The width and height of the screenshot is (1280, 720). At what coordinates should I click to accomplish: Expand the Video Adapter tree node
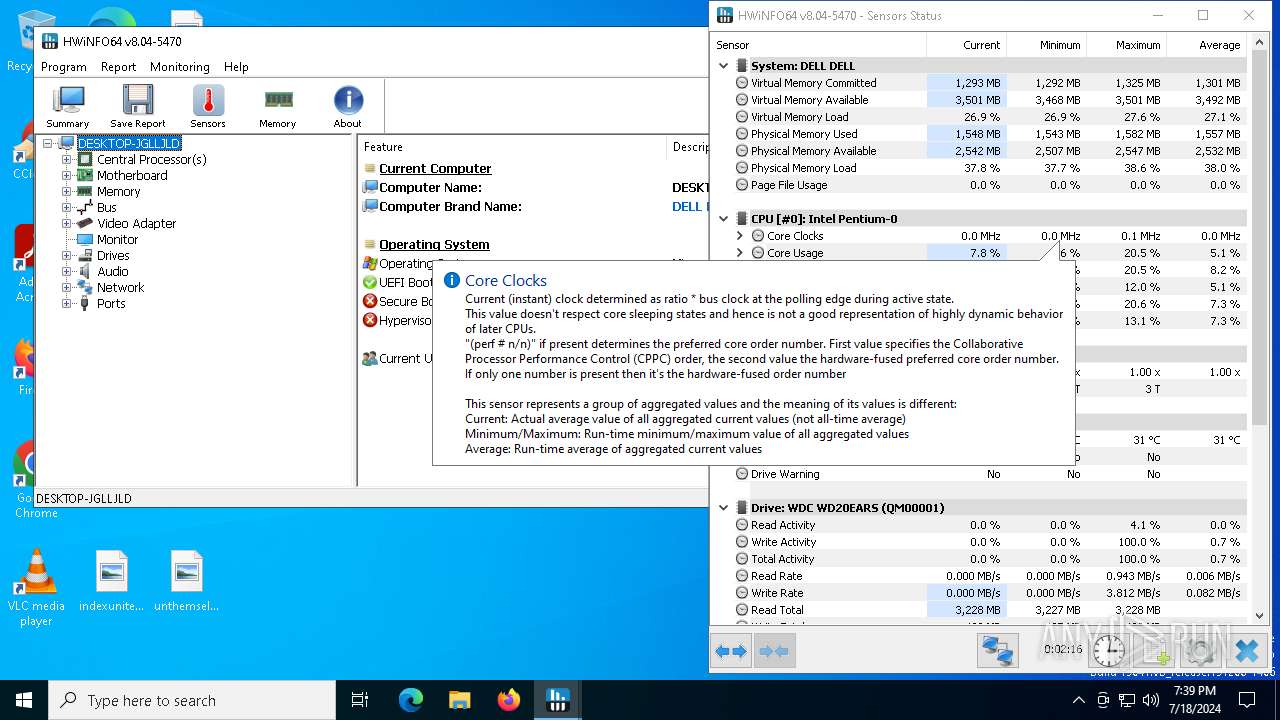click(67, 223)
